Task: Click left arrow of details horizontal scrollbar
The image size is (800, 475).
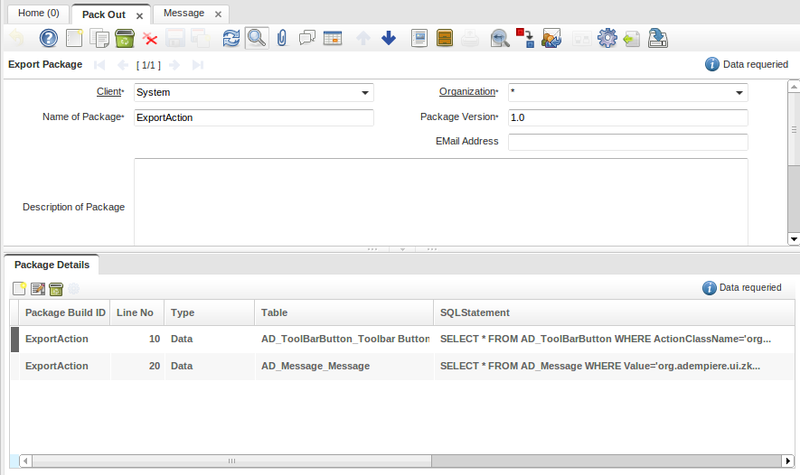Action: (26, 461)
